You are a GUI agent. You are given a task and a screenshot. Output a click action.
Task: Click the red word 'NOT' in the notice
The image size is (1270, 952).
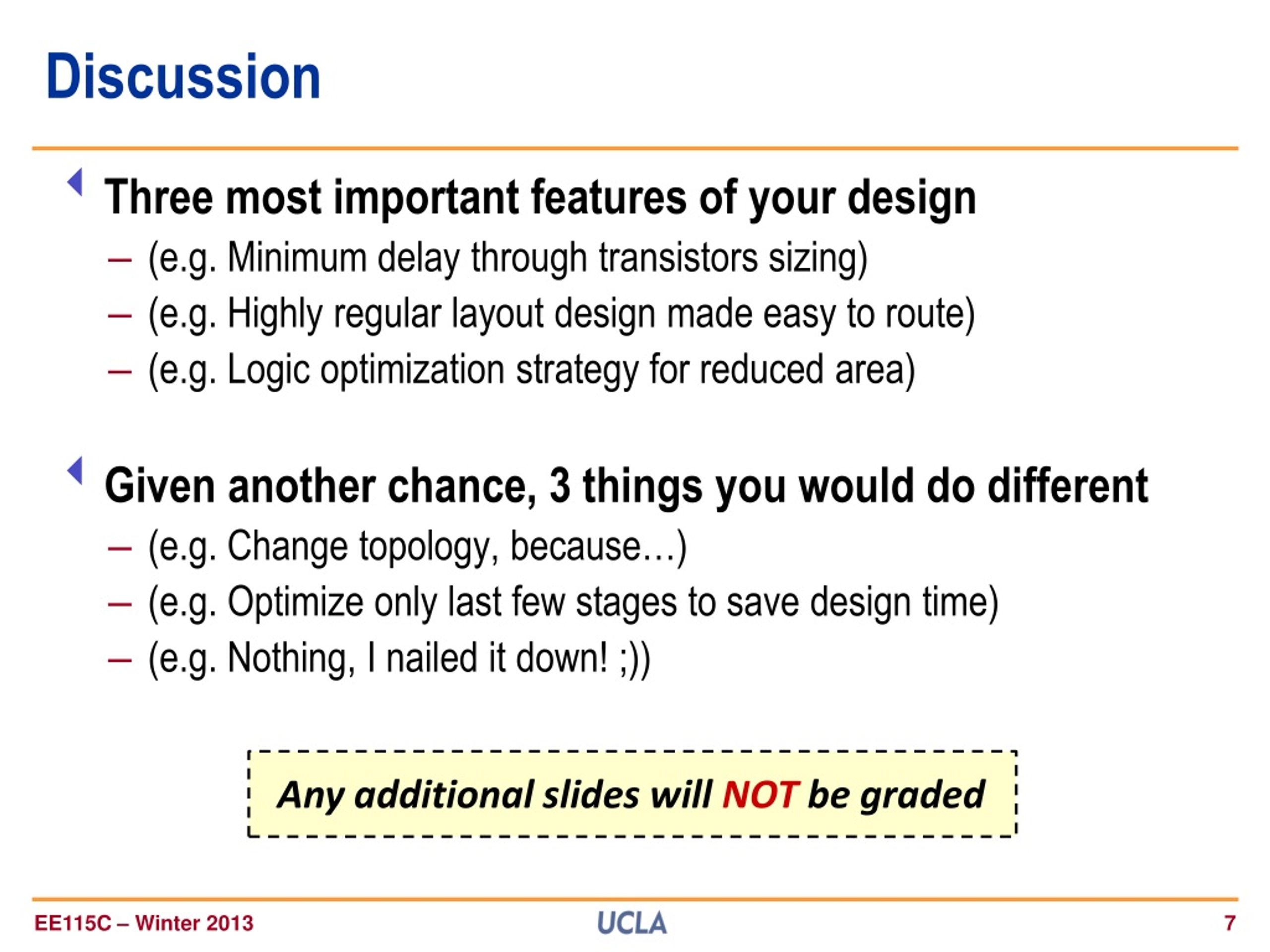tap(760, 795)
